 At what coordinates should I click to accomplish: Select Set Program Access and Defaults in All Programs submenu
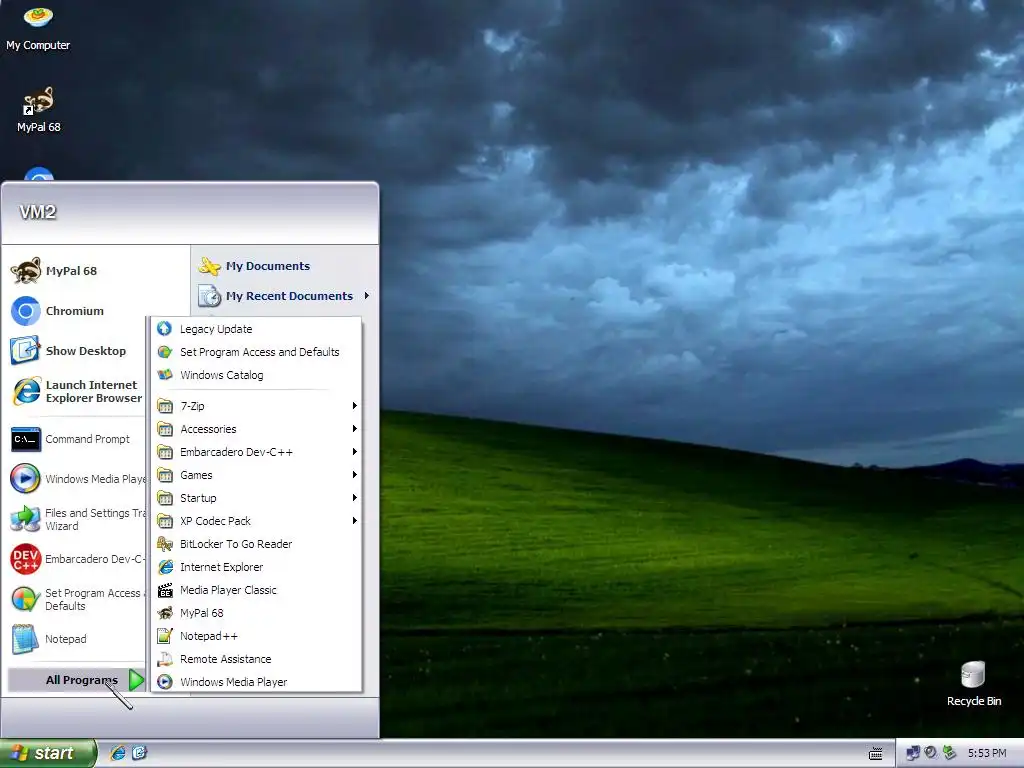coord(257,352)
